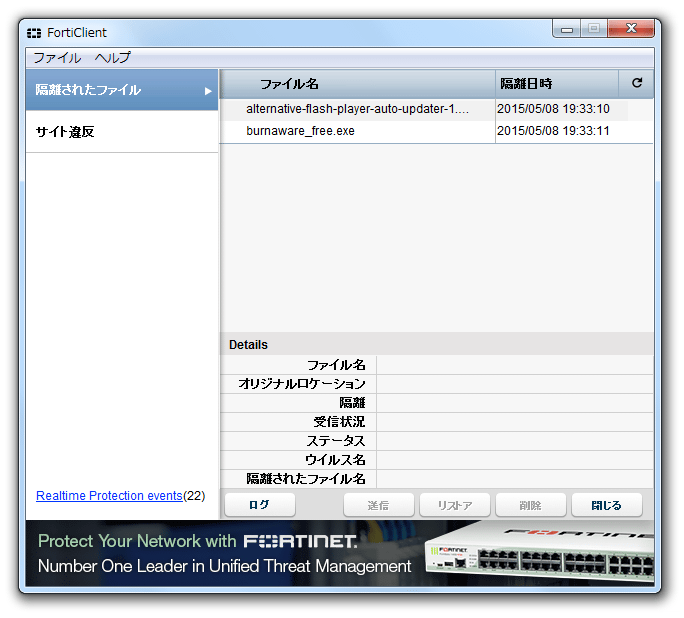Click the 受信状況 detail label
684x618 pixels.
[x=339, y=422]
